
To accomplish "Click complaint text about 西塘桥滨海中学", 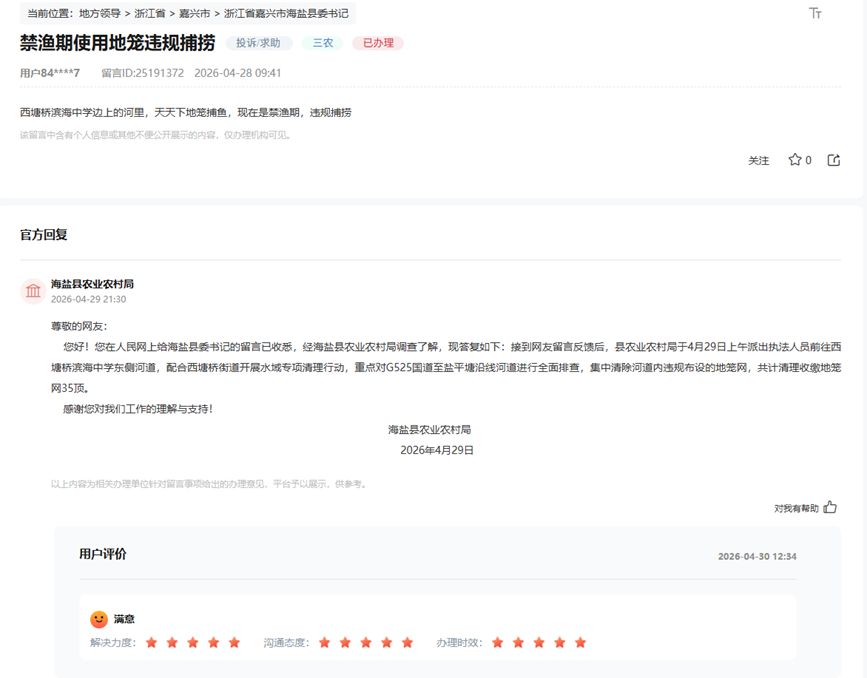I will click(186, 112).
